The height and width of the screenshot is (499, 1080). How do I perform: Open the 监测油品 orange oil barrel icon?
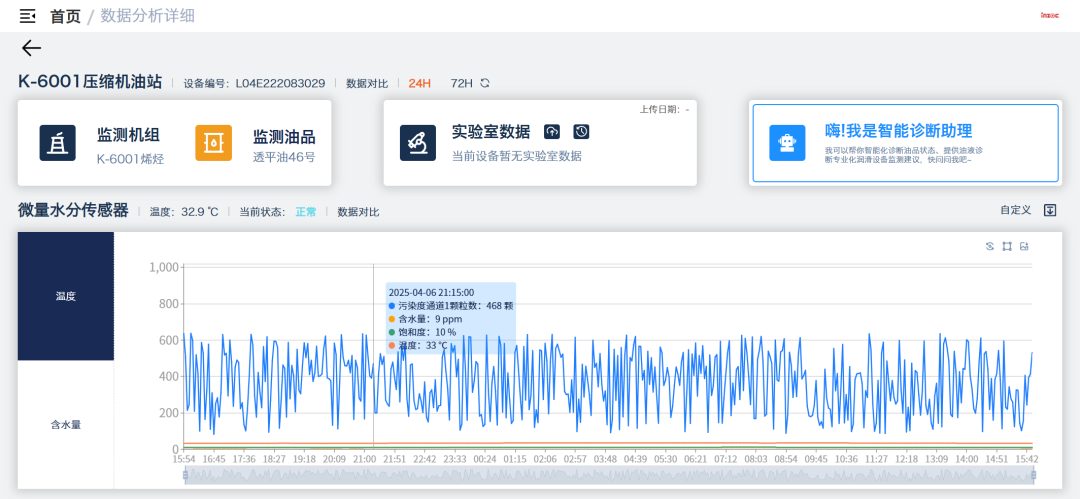213,143
